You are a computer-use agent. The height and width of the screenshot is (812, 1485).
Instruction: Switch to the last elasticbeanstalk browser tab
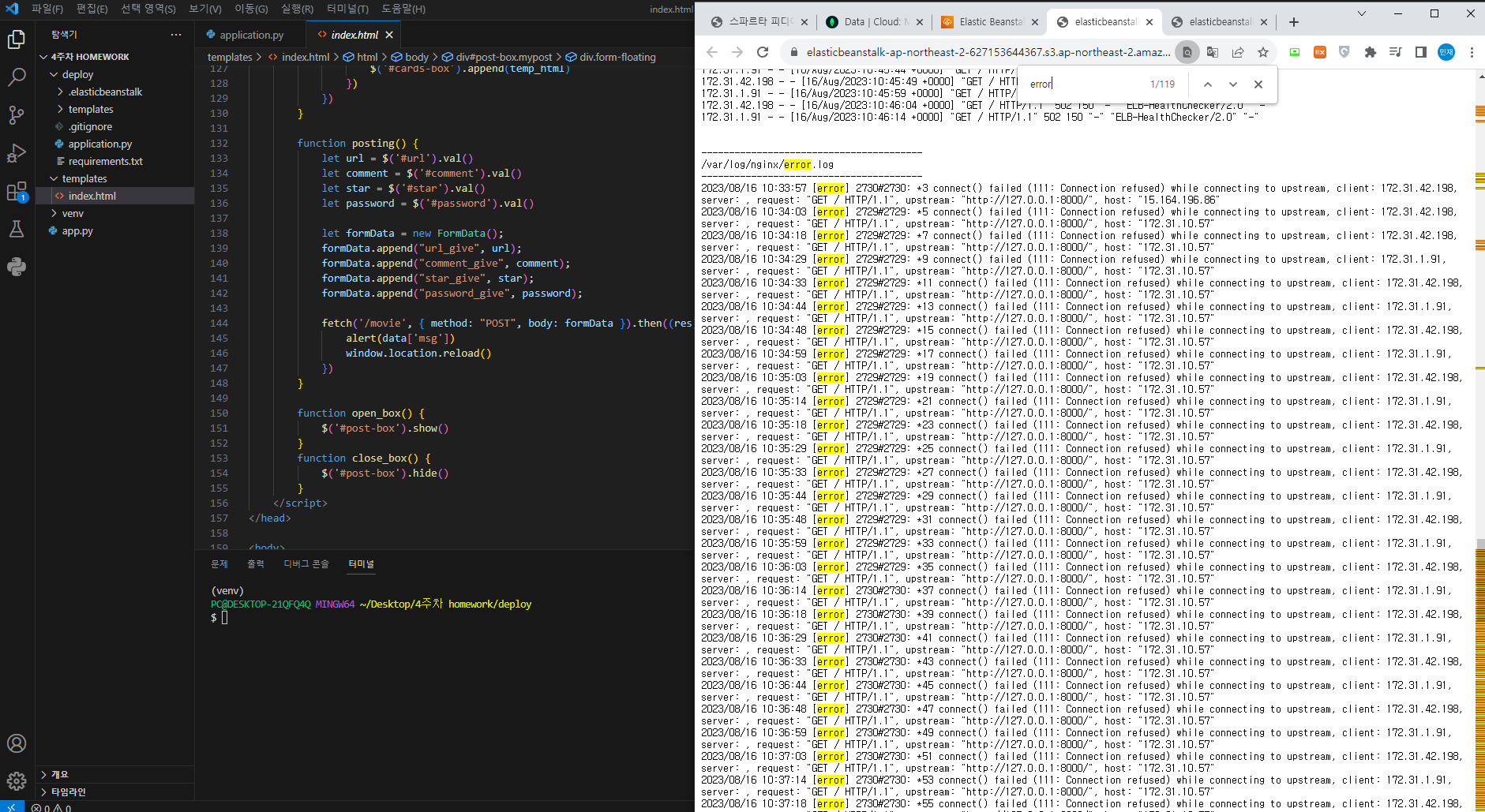pyautogui.click(x=1221, y=22)
